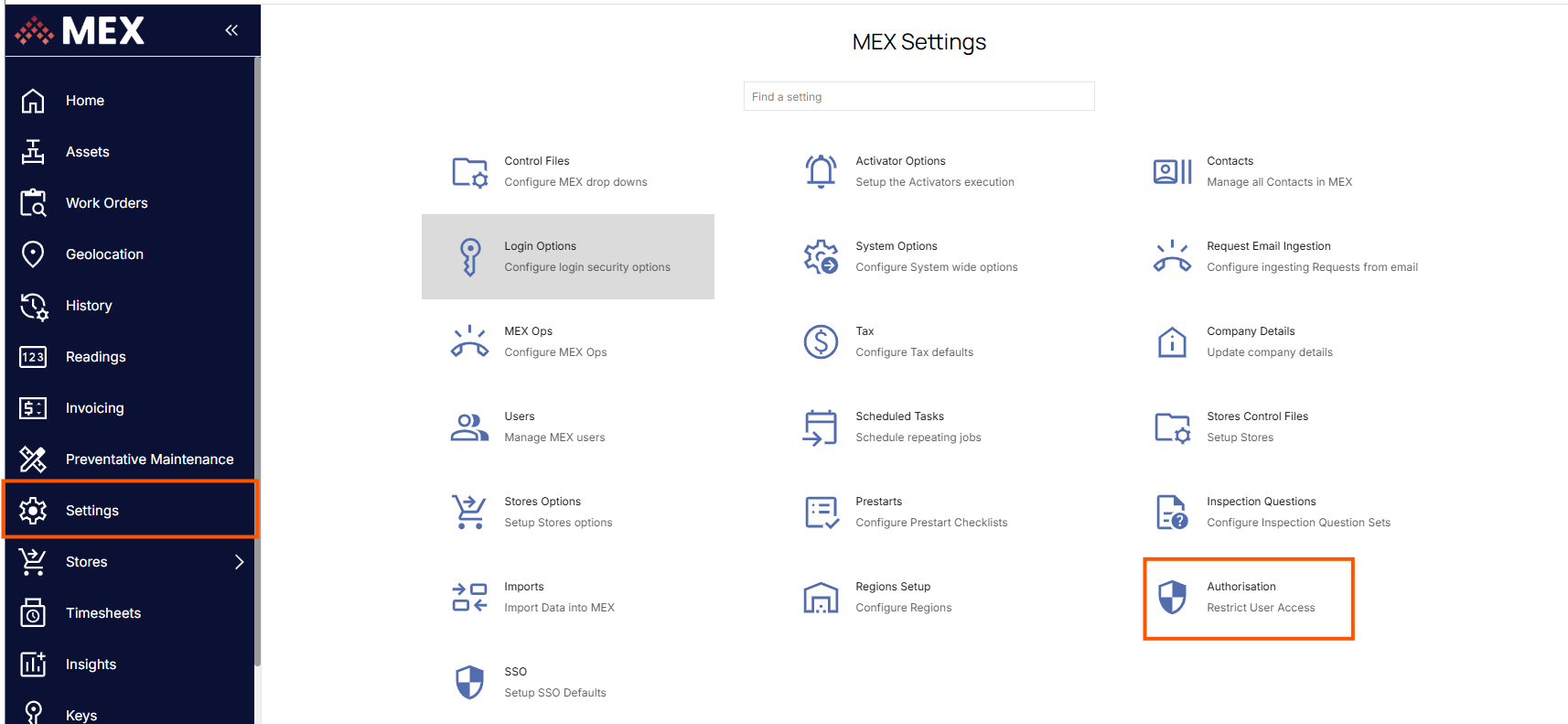The height and width of the screenshot is (724, 1568).
Task: Go to Preventative Maintenance in sidebar
Action: point(149,459)
